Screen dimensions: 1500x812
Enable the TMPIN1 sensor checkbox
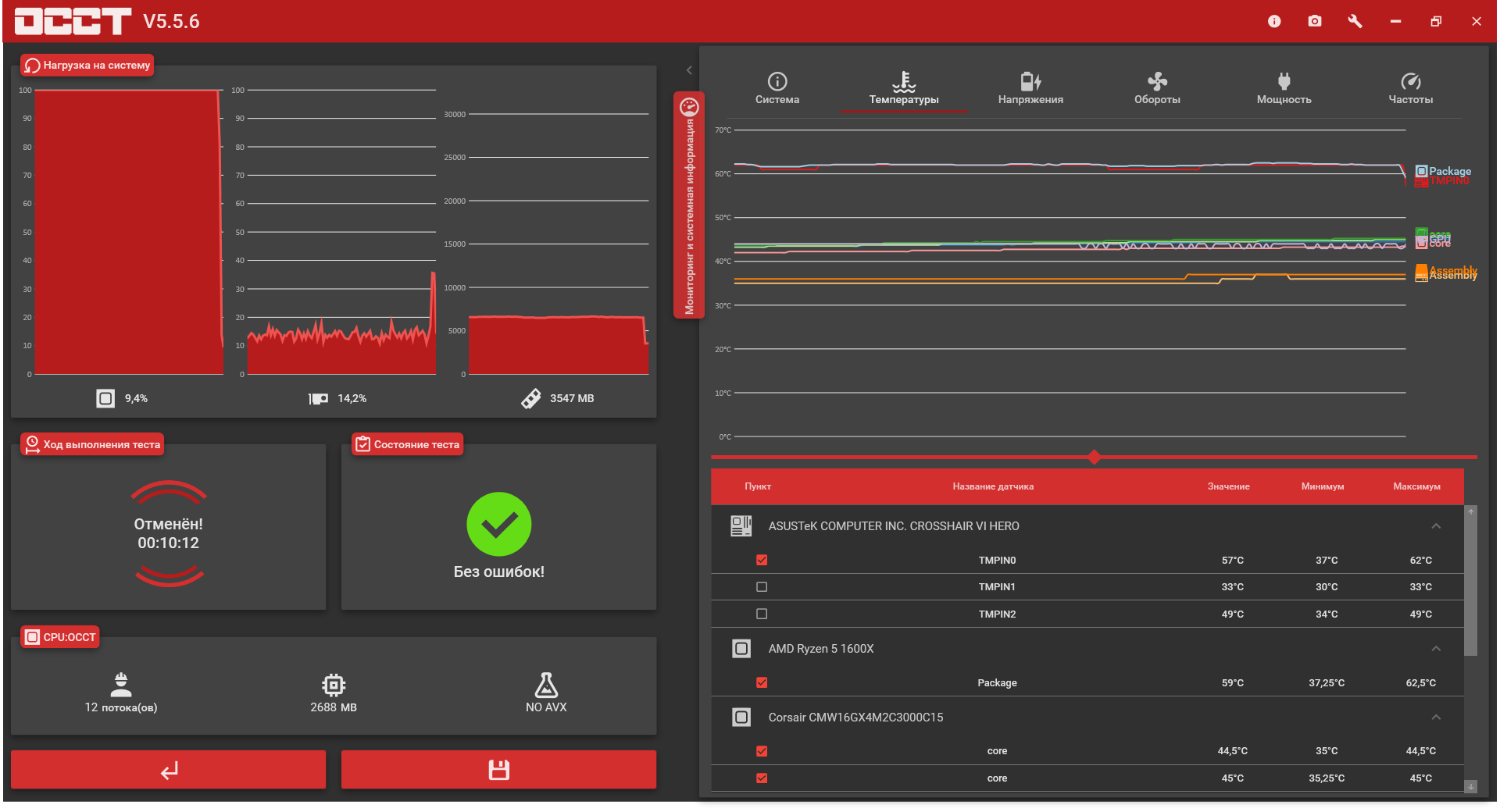pyautogui.click(x=762, y=587)
